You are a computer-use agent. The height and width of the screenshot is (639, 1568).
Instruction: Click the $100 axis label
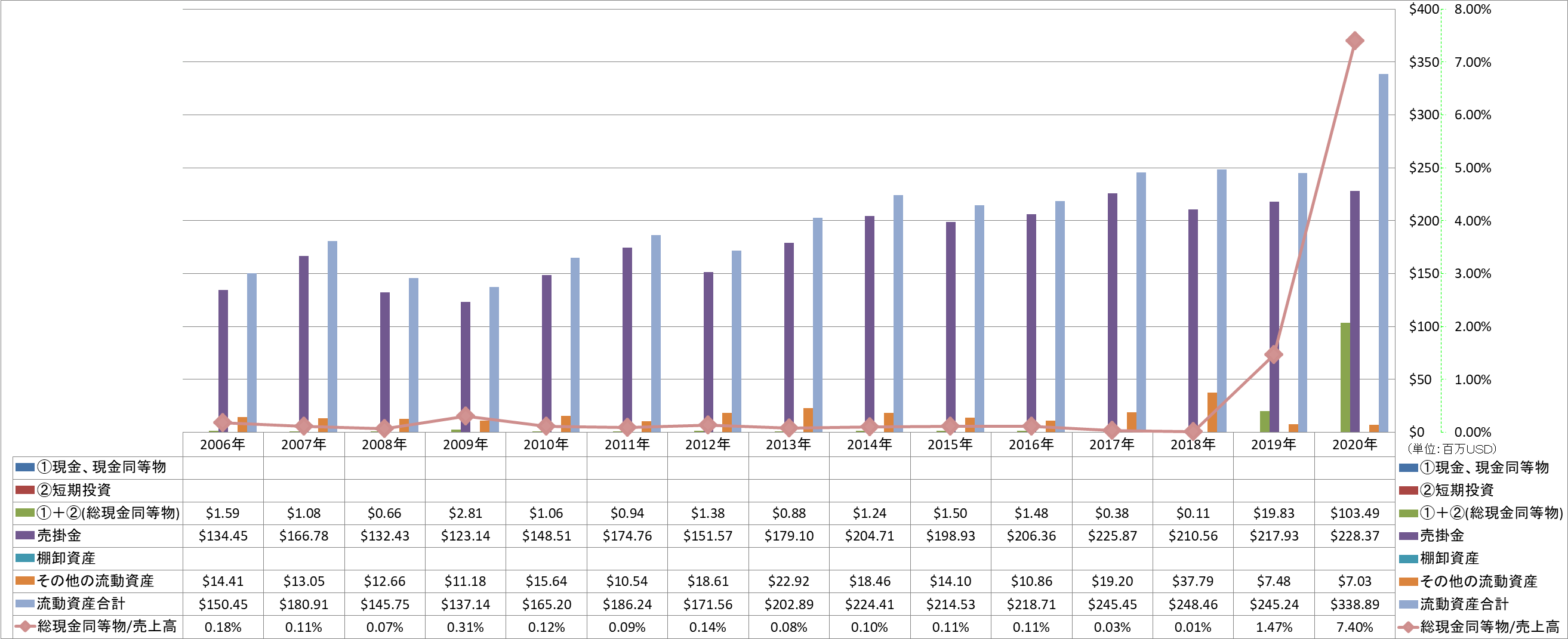pyautogui.click(x=1424, y=326)
